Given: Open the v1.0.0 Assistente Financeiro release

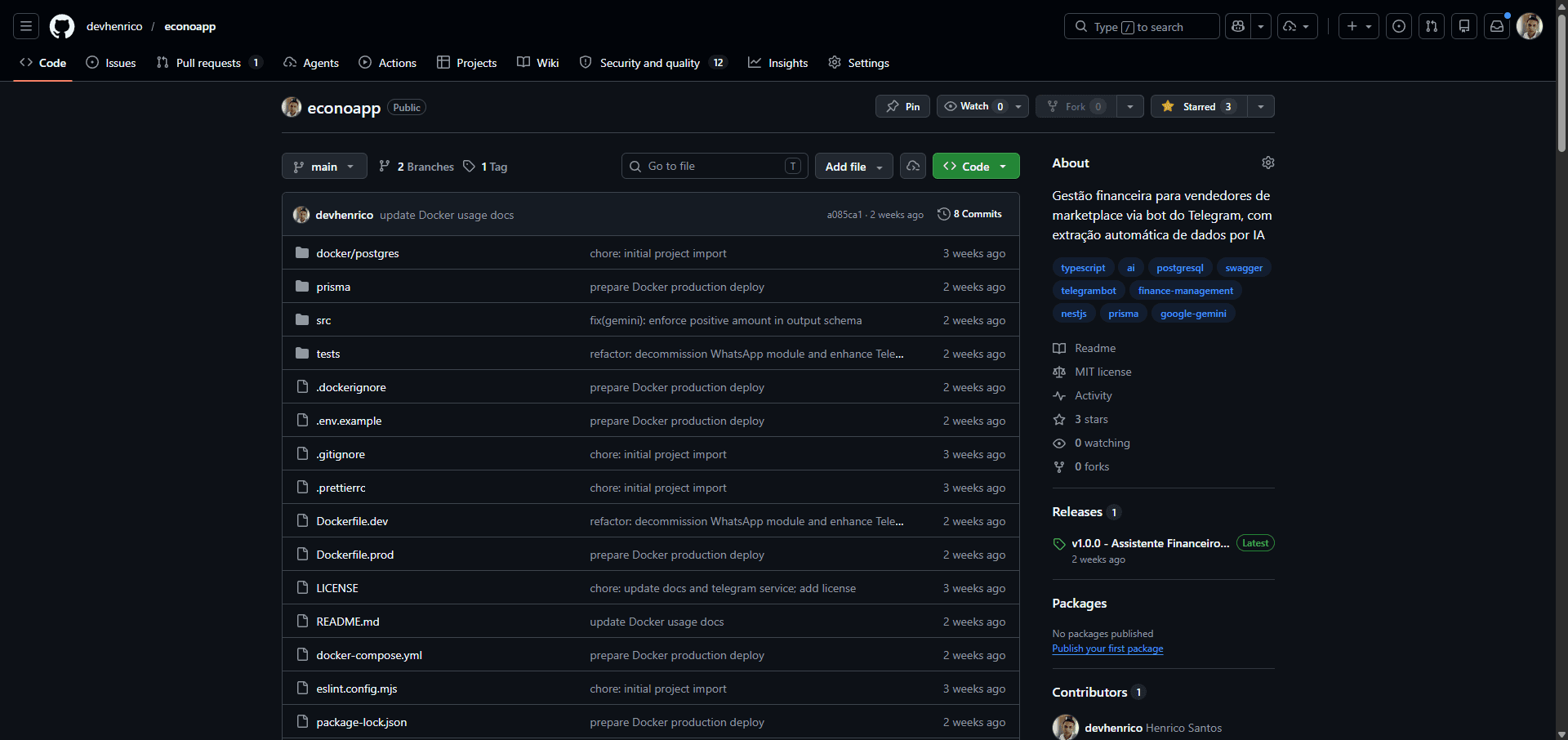Looking at the screenshot, I should pyautogui.click(x=1150, y=543).
